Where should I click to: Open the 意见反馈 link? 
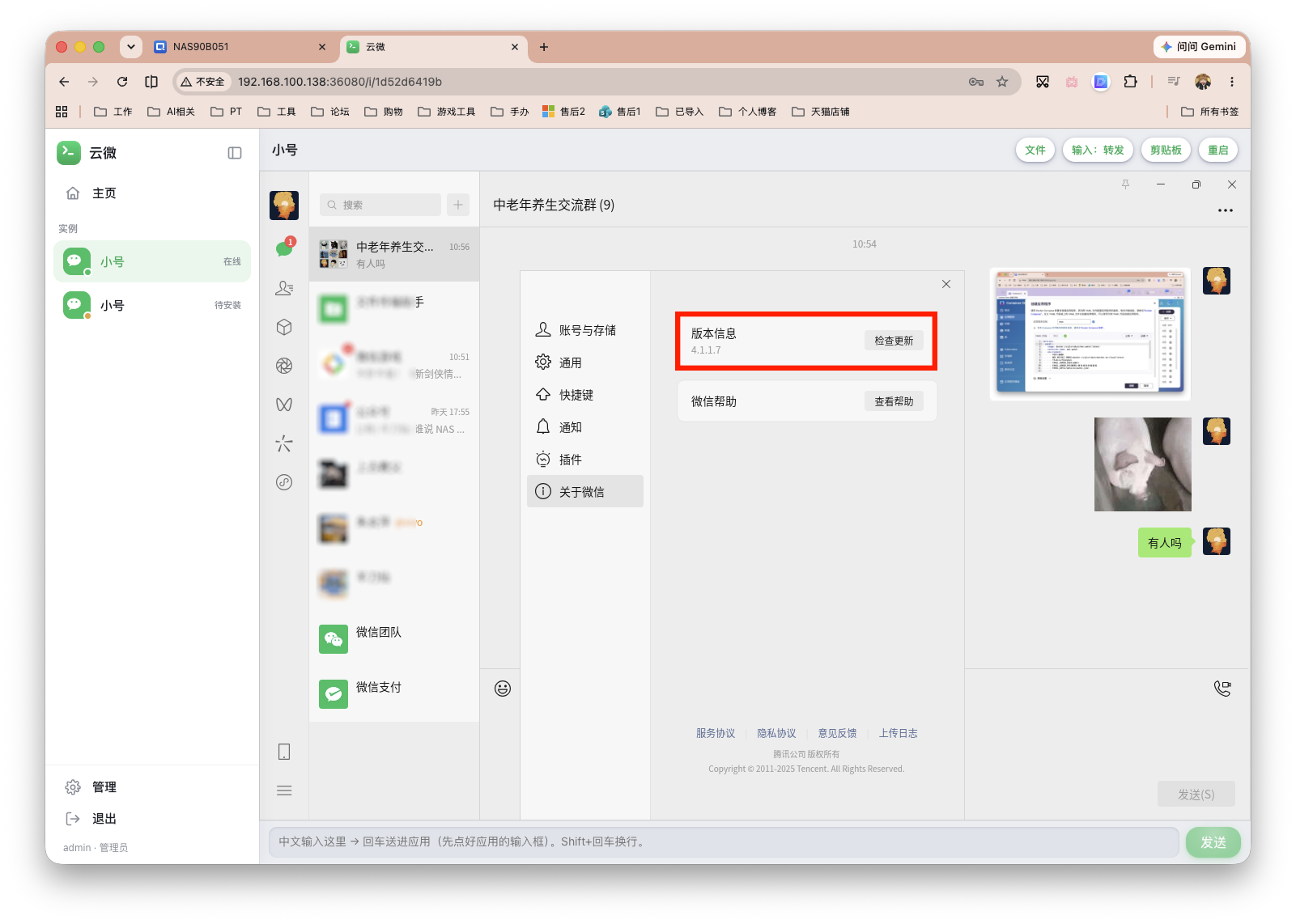[837, 733]
